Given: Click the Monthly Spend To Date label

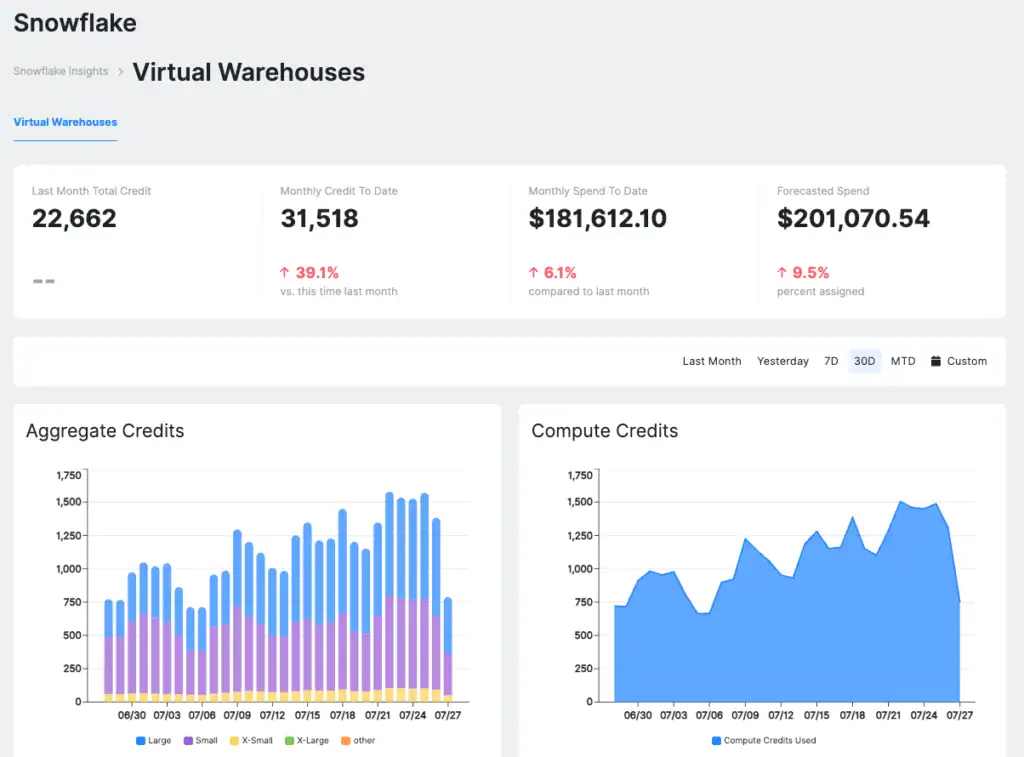Looking at the screenshot, I should pos(588,191).
